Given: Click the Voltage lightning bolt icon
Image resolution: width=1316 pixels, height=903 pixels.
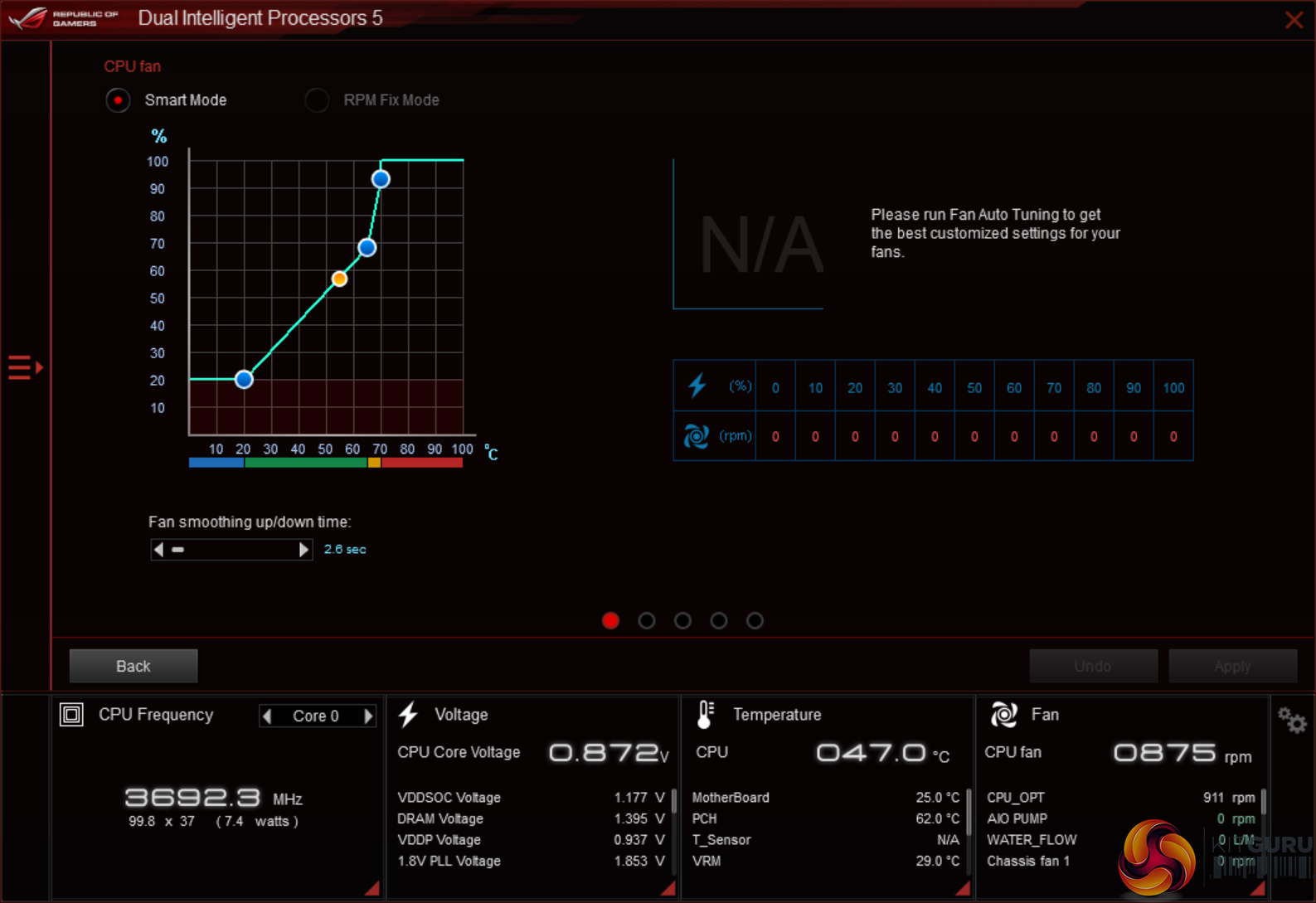Looking at the screenshot, I should 408,715.
